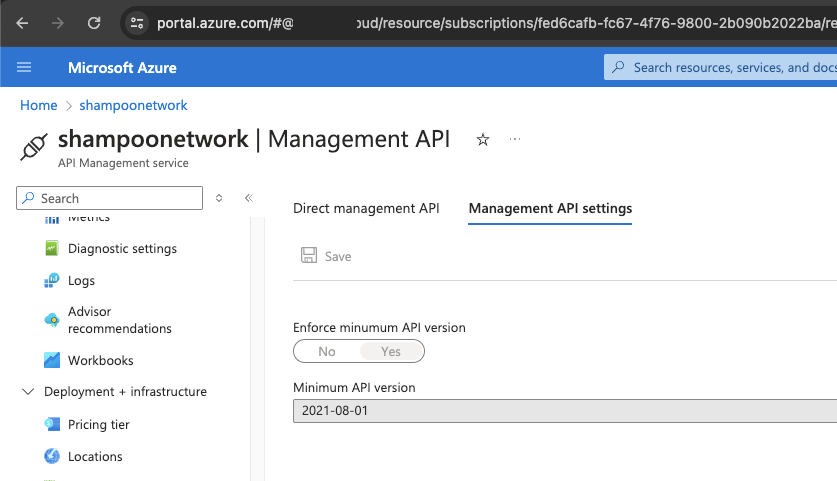
Task: Click the Save floppy disk icon
Action: (x=309, y=256)
